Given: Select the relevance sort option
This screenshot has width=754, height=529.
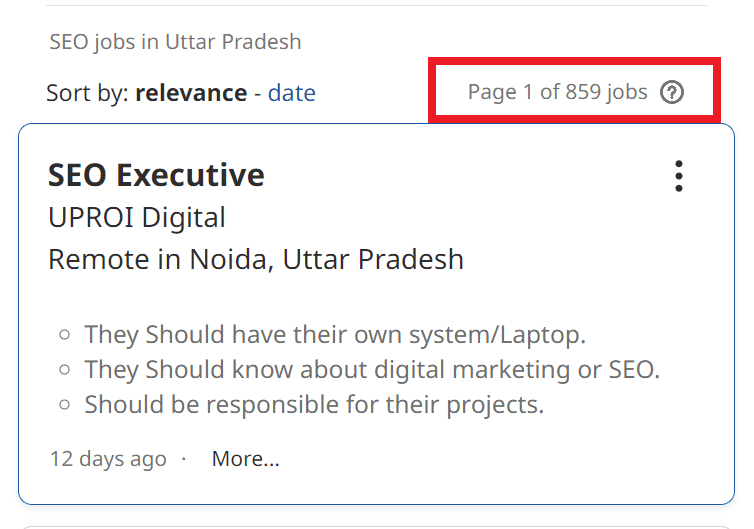Looking at the screenshot, I should (191, 94).
